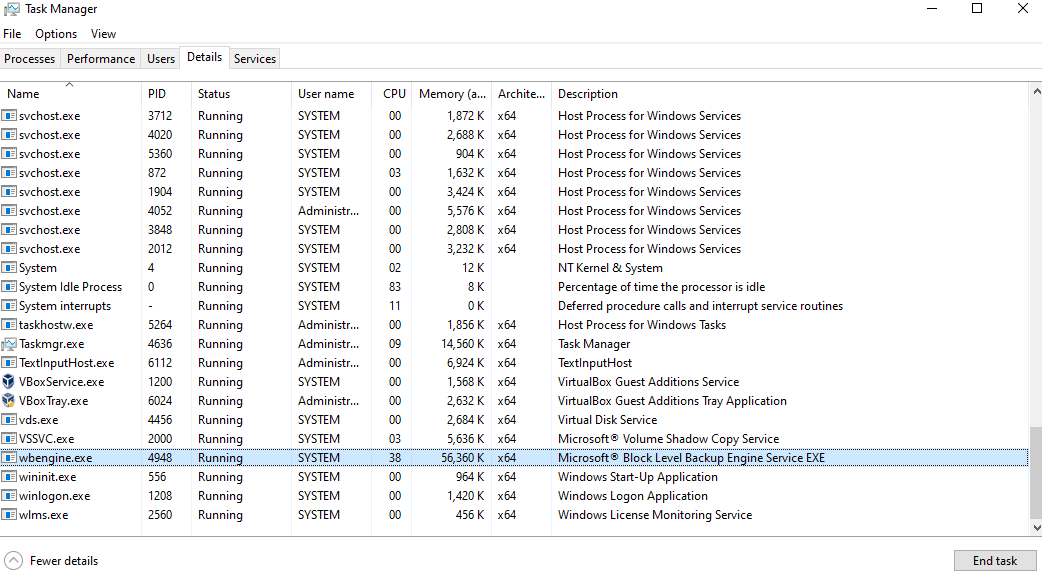The image size is (1042, 575).
Task: Select the Details tab
Action: coord(205,57)
